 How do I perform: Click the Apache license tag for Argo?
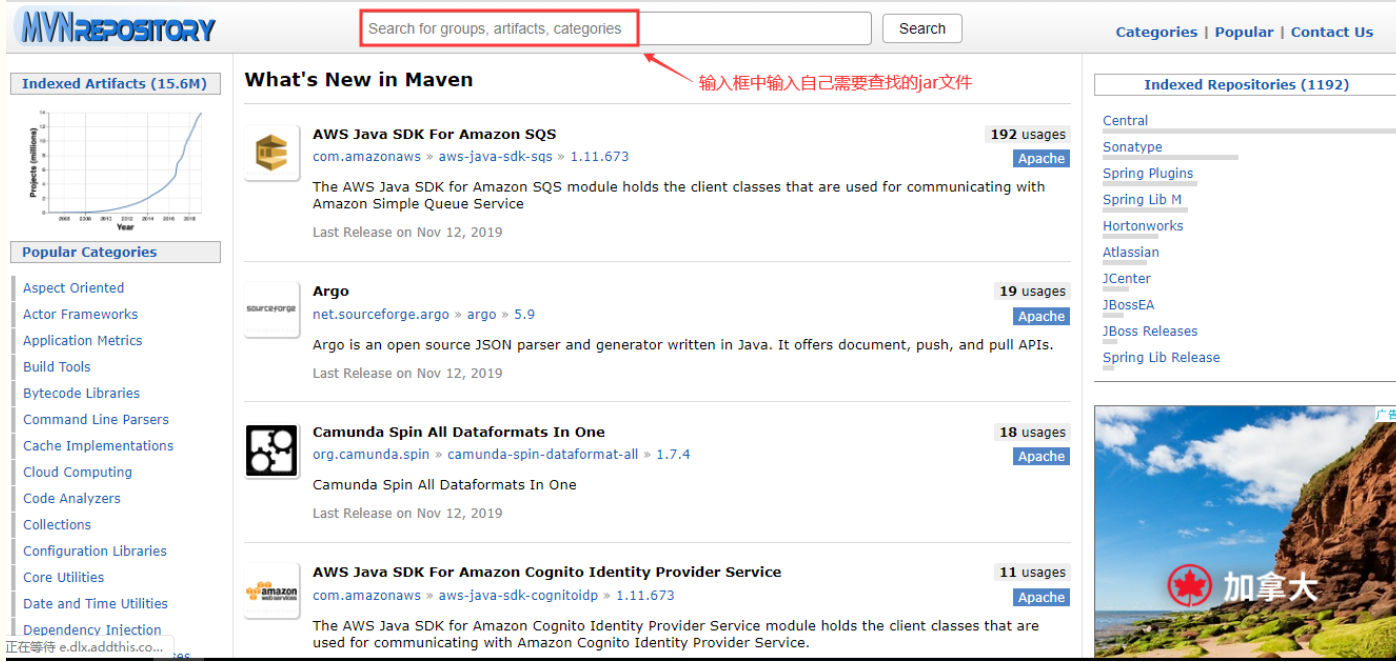click(1041, 316)
